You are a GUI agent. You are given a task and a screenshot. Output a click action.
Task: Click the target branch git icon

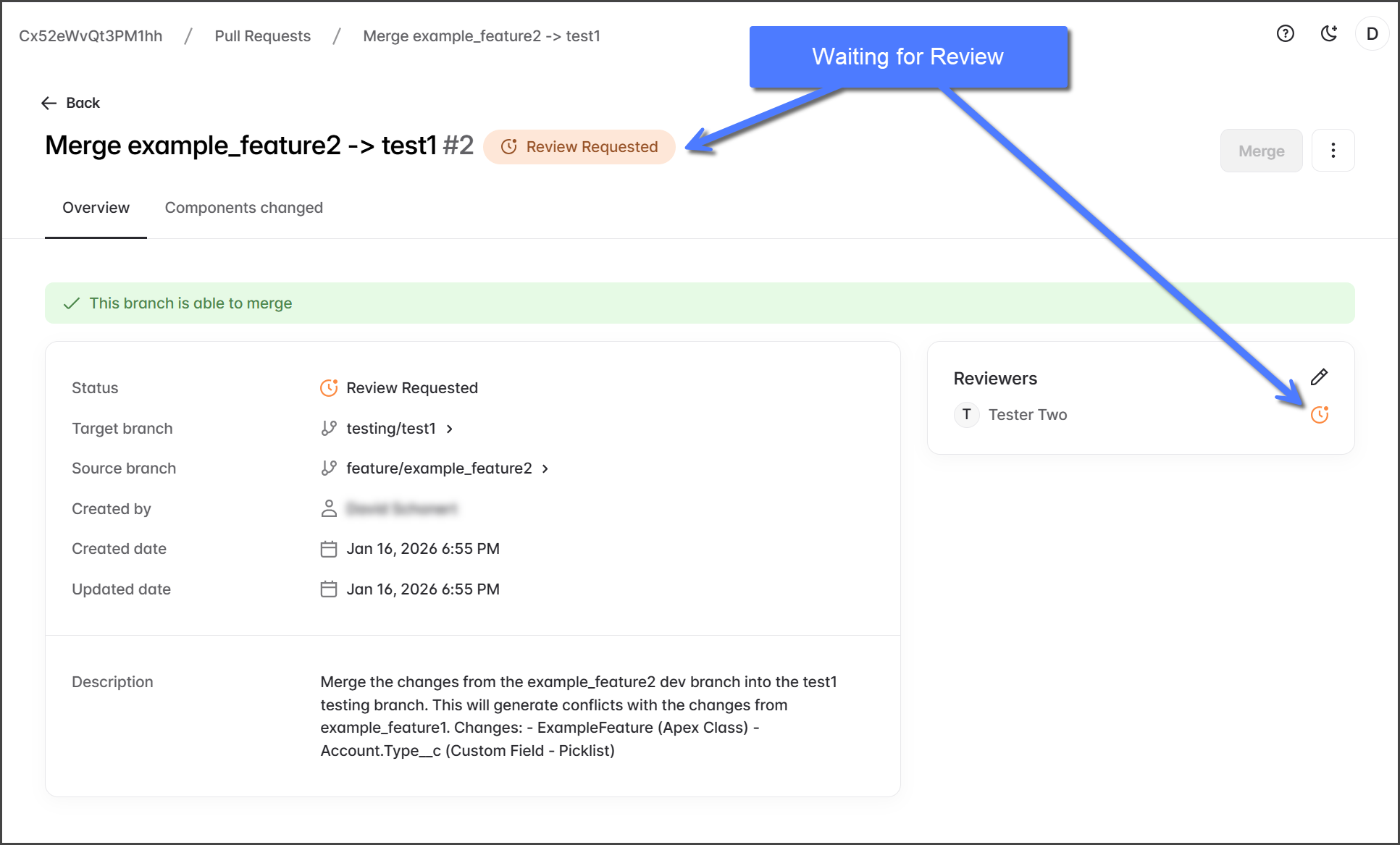[x=329, y=429]
